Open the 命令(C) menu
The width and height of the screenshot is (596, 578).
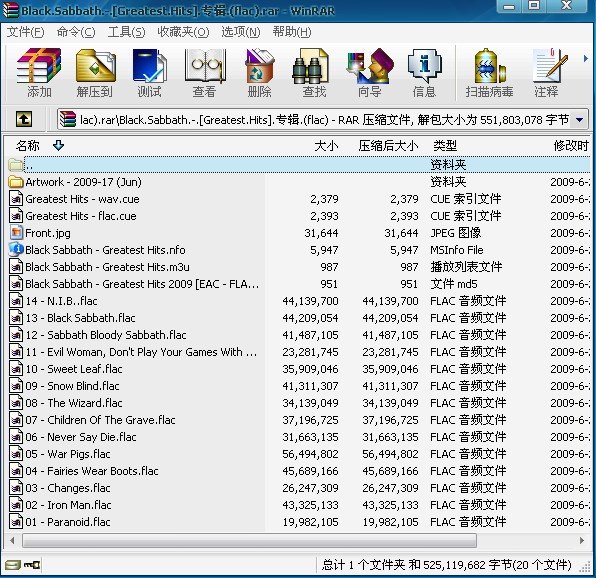tap(76, 32)
